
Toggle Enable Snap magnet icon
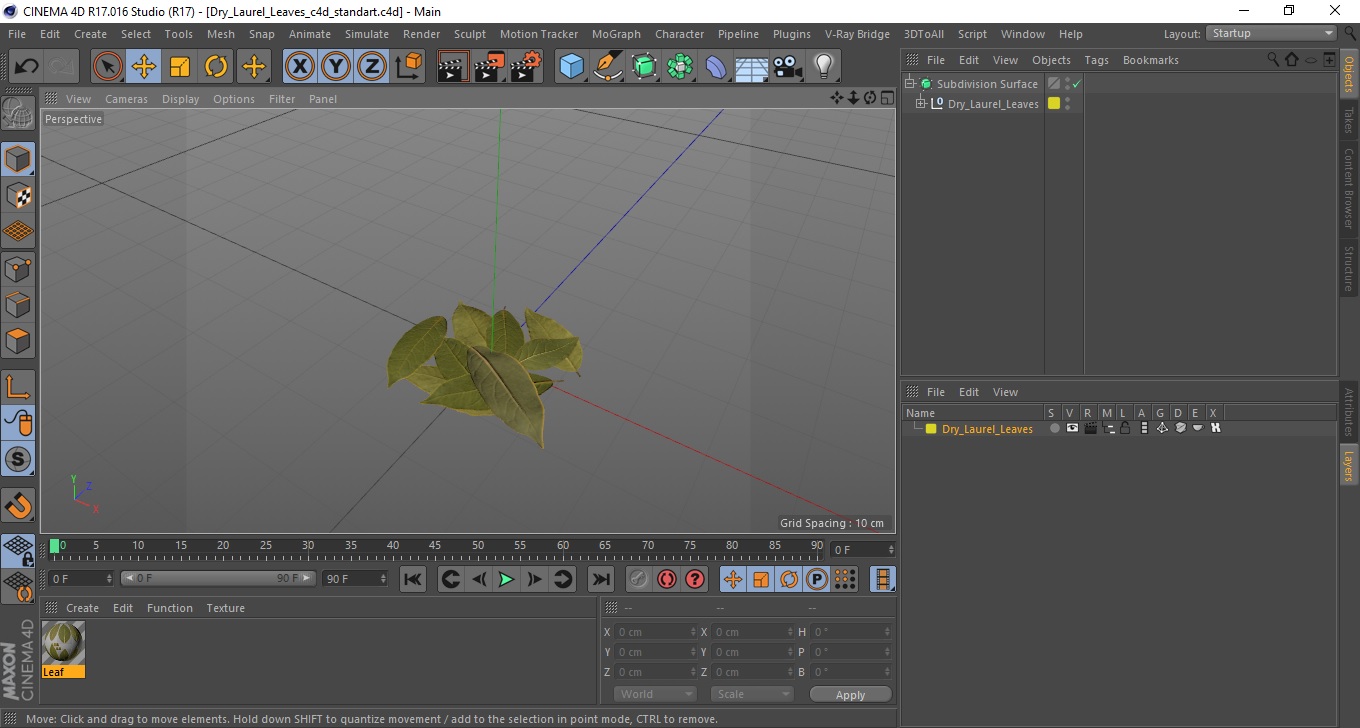[x=18, y=506]
